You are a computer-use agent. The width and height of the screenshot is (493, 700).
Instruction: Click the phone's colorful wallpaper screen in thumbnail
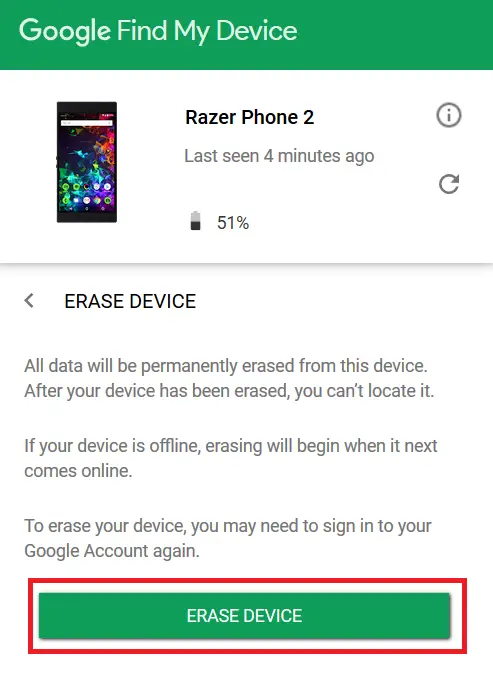(x=87, y=163)
